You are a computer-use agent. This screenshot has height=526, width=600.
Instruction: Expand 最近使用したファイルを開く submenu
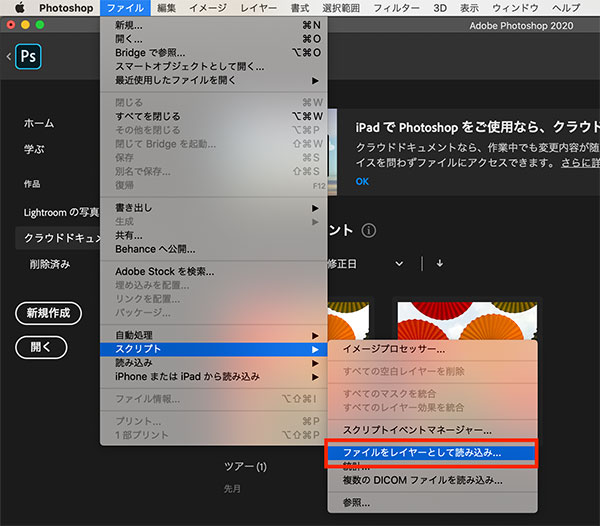[x=214, y=80]
